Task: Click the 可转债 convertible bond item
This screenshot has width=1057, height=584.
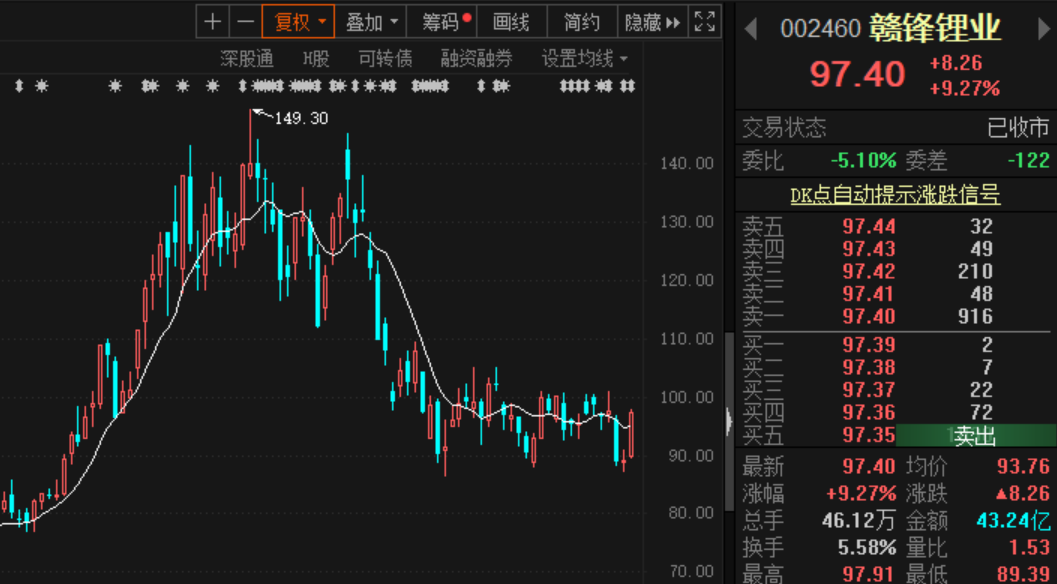Action: [385, 59]
